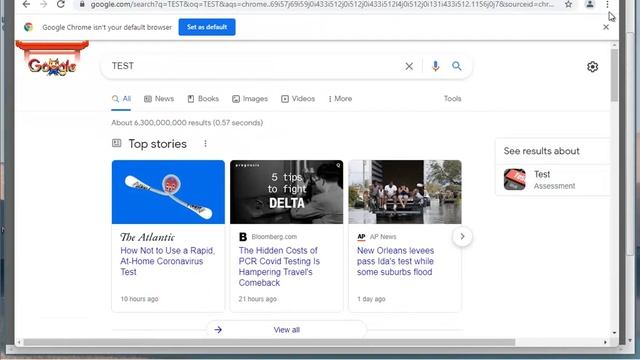
Task: Open the New Orleans flood photo thumbnail
Action: (405, 192)
